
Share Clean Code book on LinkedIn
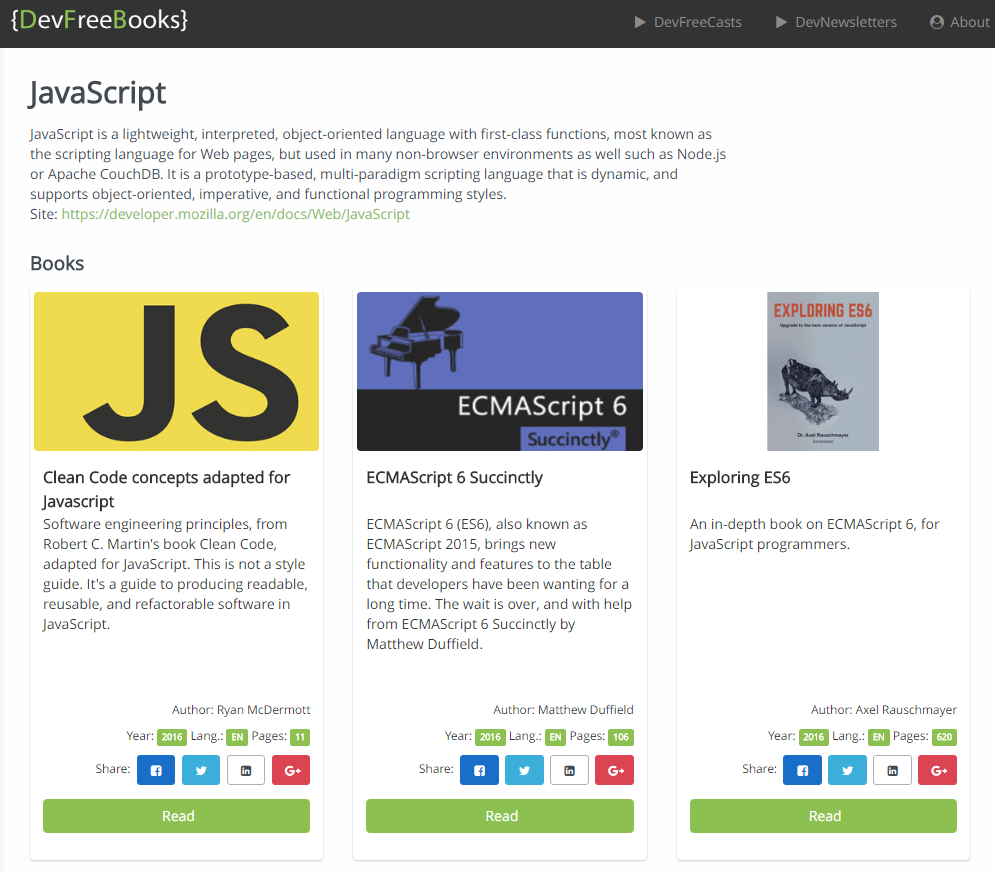pos(246,770)
